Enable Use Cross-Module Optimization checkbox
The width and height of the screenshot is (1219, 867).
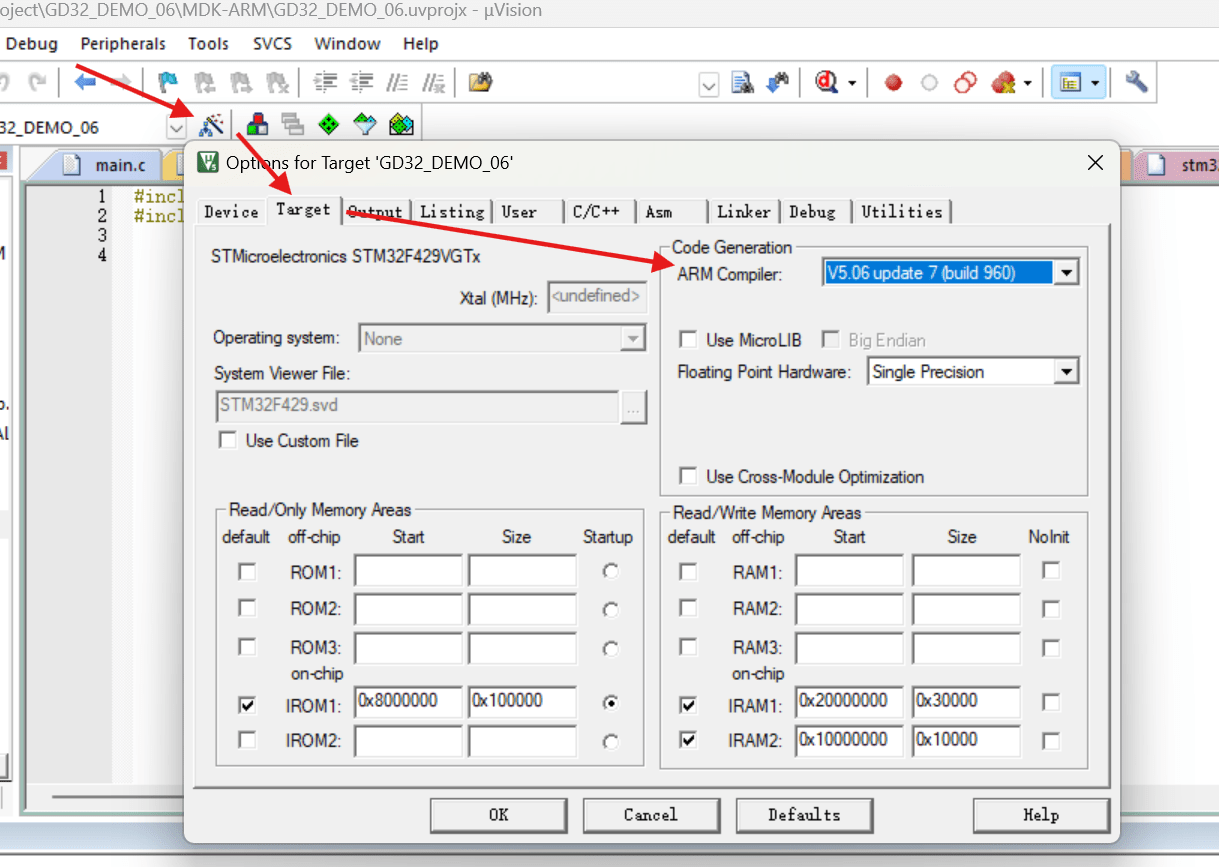(688, 476)
